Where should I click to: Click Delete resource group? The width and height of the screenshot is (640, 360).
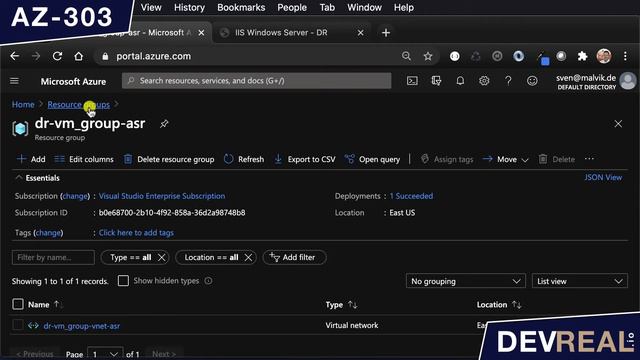[x=169, y=159]
